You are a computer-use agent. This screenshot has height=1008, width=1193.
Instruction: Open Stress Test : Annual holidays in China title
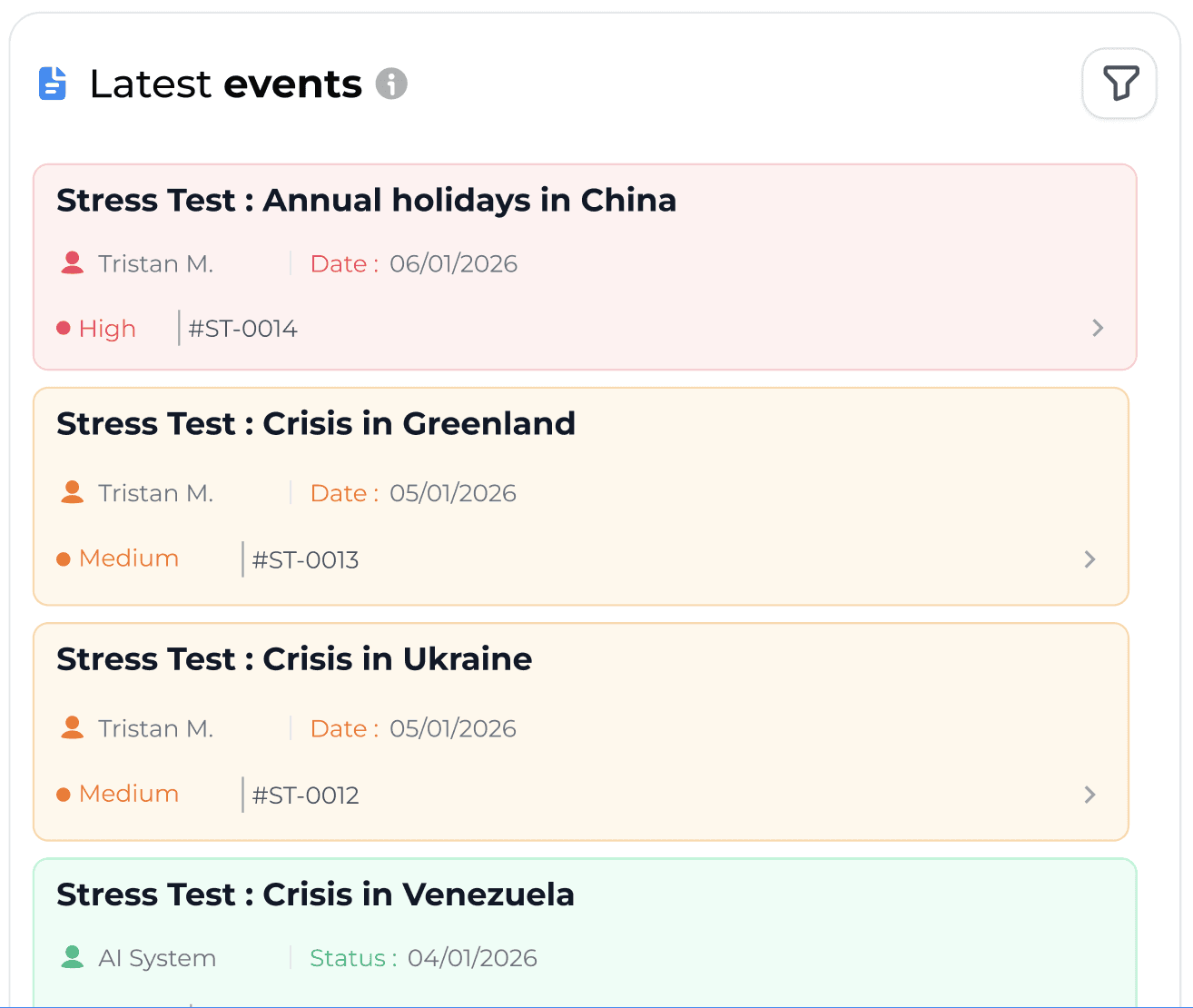(x=366, y=200)
